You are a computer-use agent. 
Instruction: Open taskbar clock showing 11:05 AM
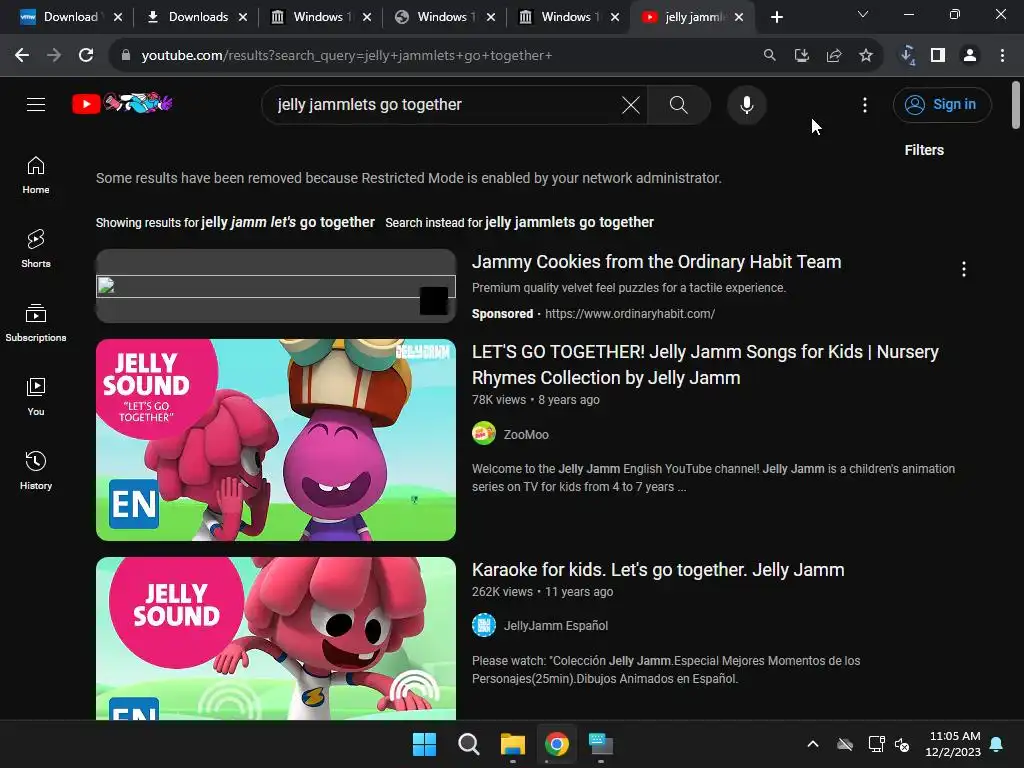(953, 744)
